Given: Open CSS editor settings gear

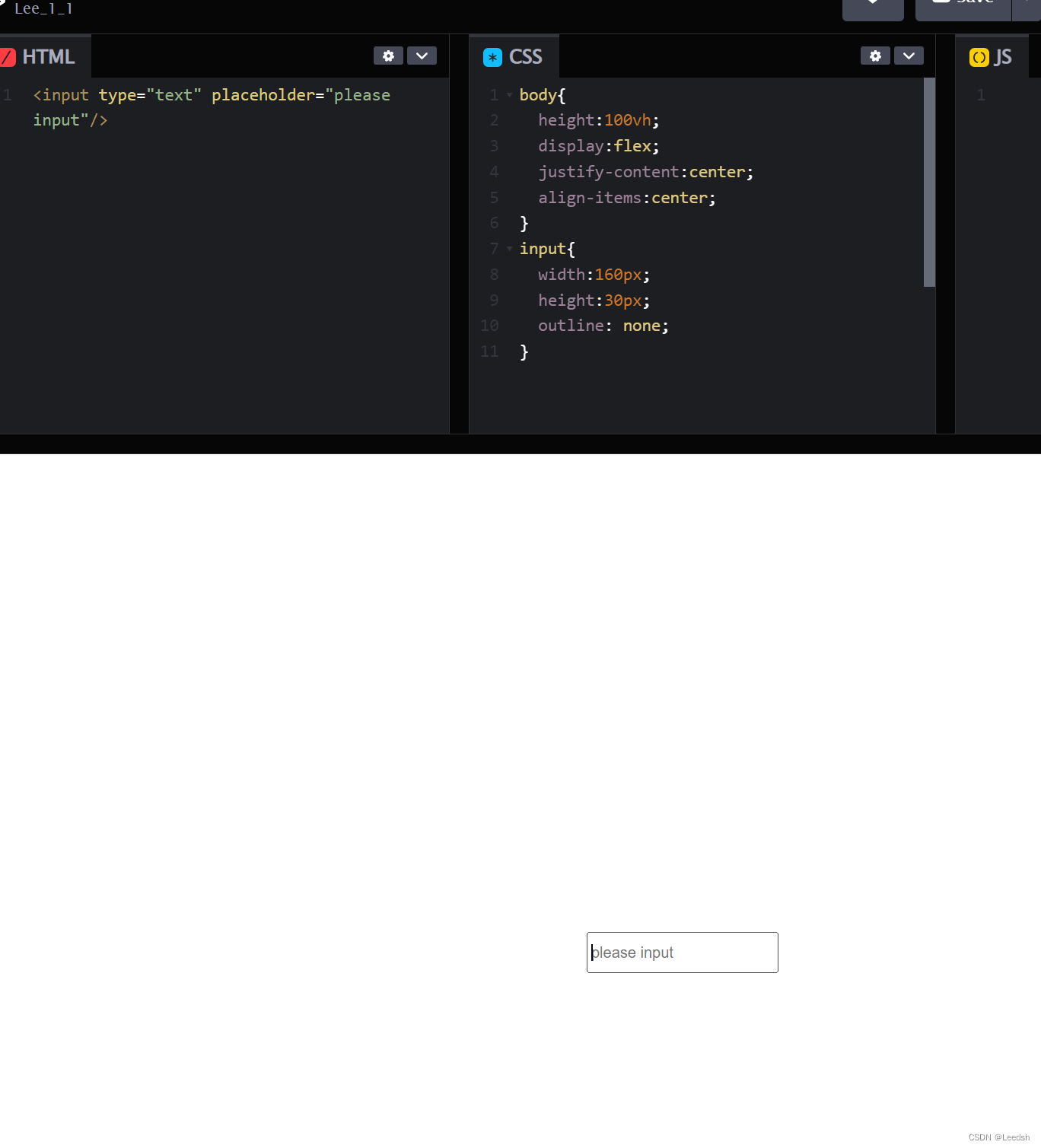Looking at the screenshot, I should 875,56.
